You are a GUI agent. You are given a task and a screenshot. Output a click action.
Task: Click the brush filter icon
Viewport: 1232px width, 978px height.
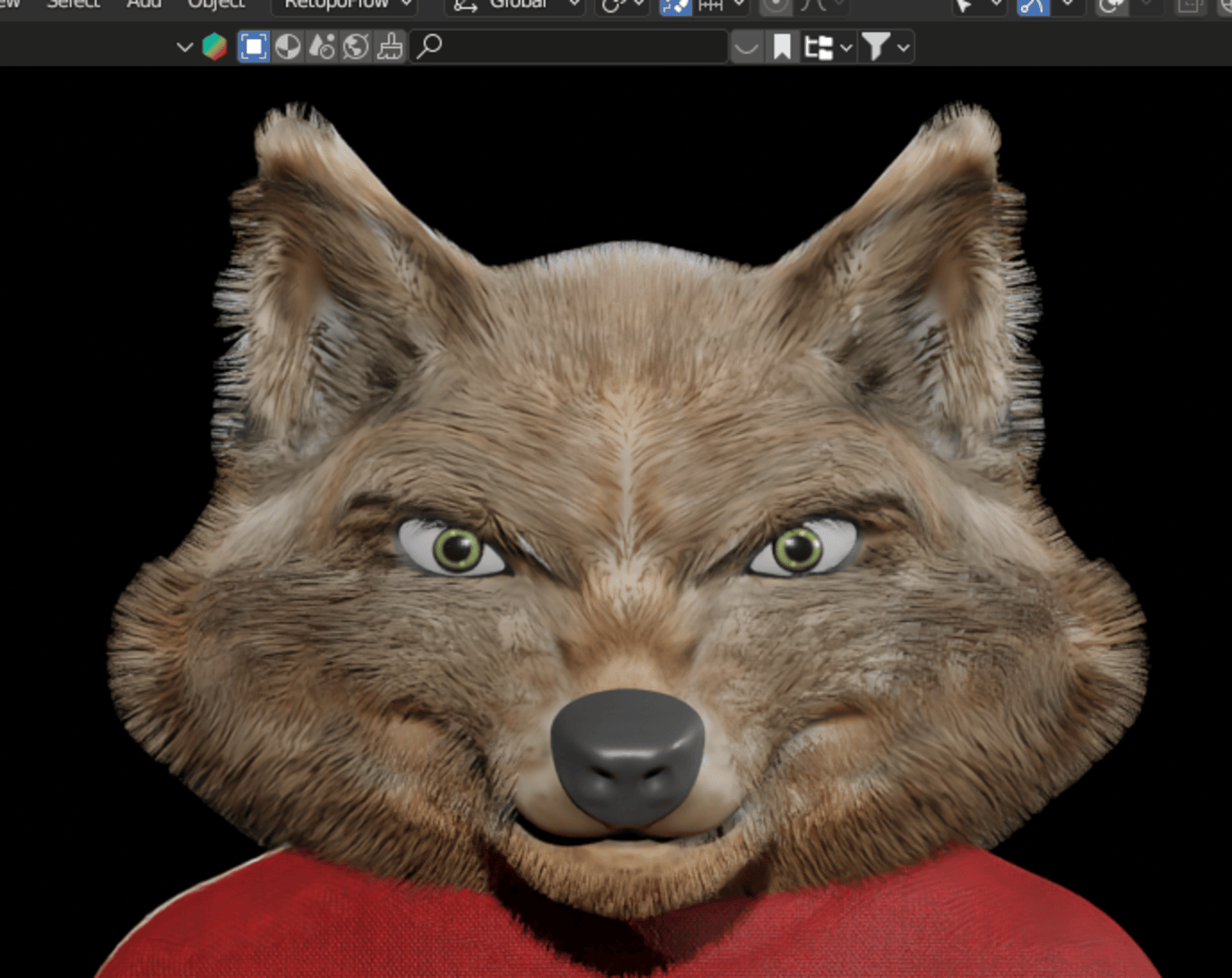pos(390,47)
